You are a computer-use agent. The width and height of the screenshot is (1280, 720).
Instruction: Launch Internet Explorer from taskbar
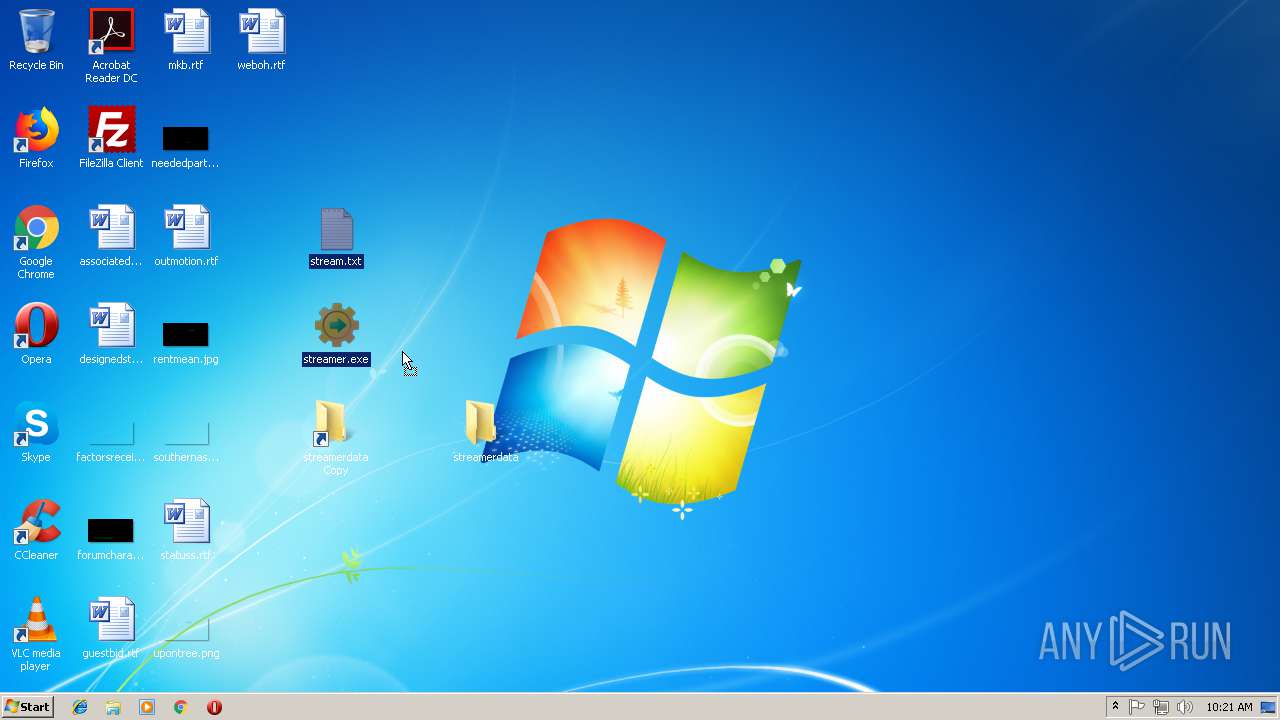coord(80,707)
